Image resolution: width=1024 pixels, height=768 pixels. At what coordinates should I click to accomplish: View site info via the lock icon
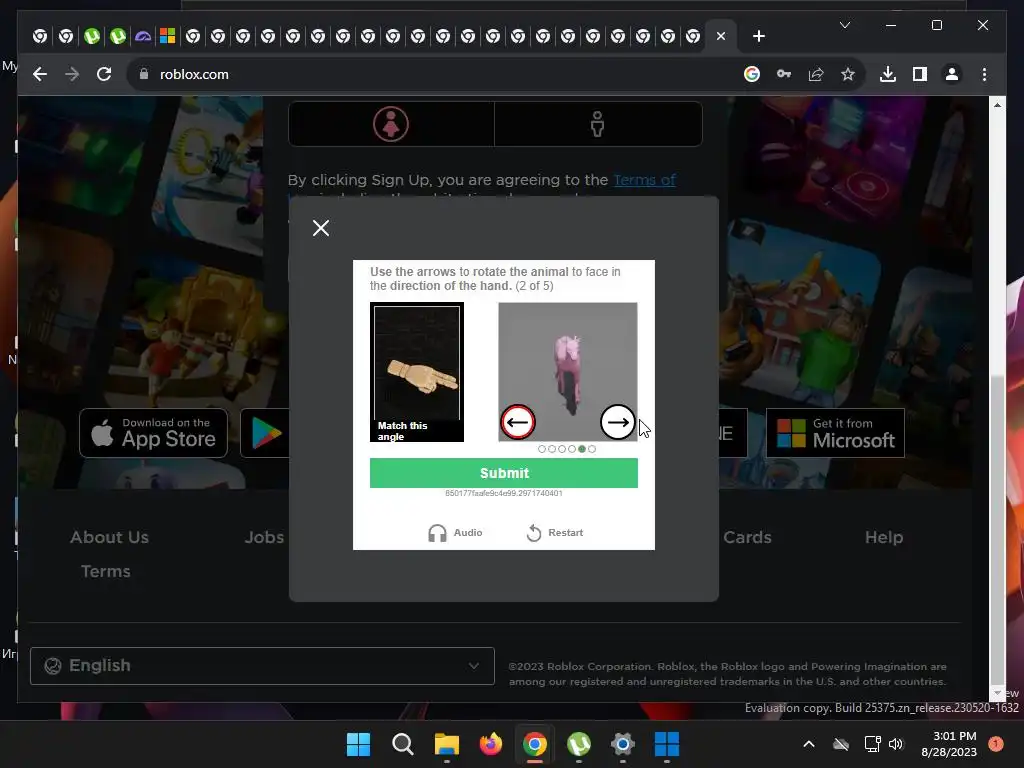(144, 74)
